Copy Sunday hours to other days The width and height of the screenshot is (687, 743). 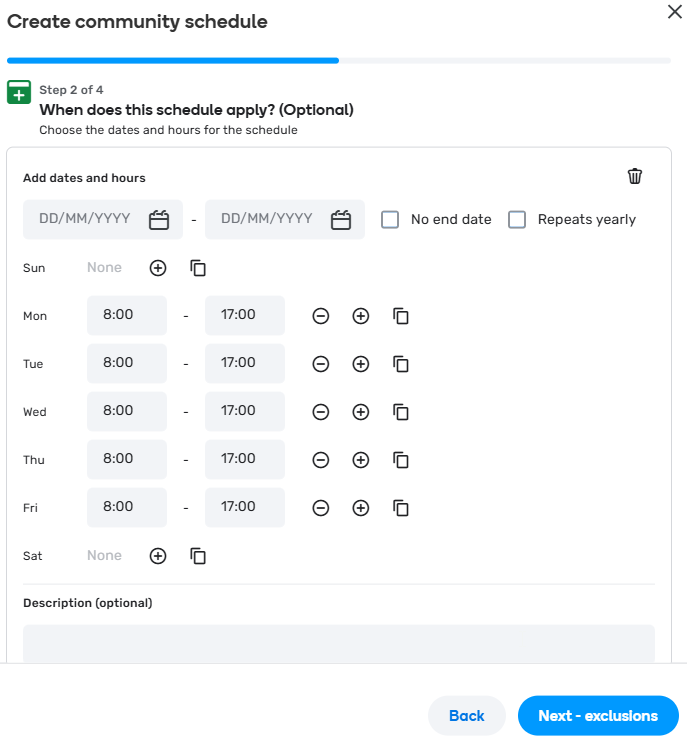click(x=198, y=268)
